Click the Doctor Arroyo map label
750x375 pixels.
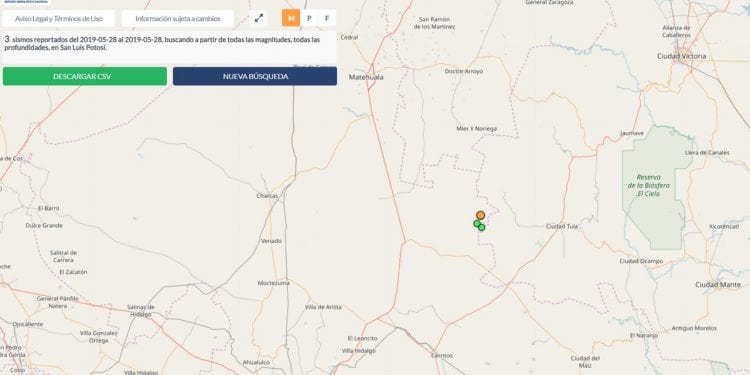(463, 71)
